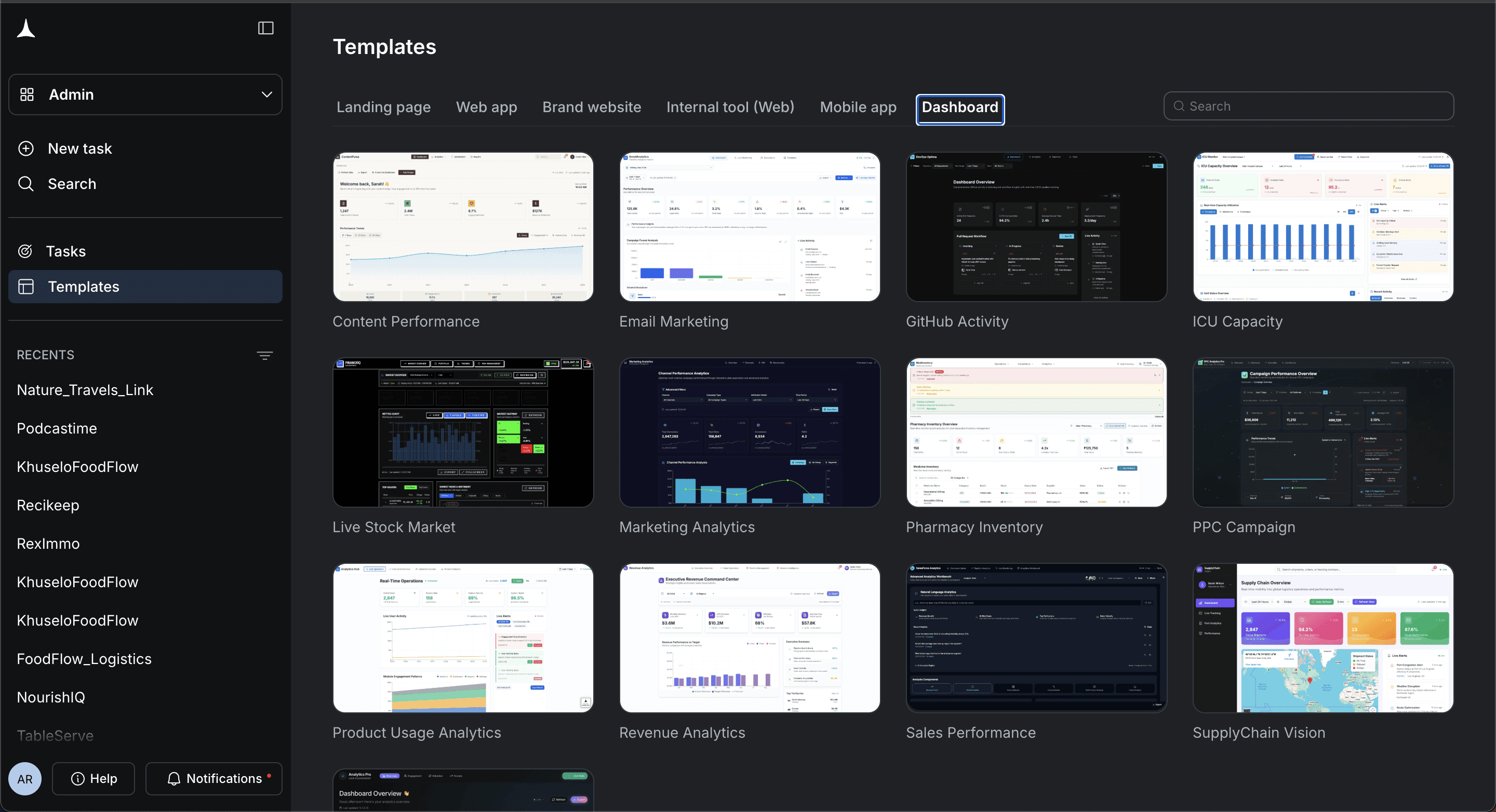The width and height of the screenshot is (1496, 812).
Task: Click the Notifications bell icon
Action: tap(173, 778)
